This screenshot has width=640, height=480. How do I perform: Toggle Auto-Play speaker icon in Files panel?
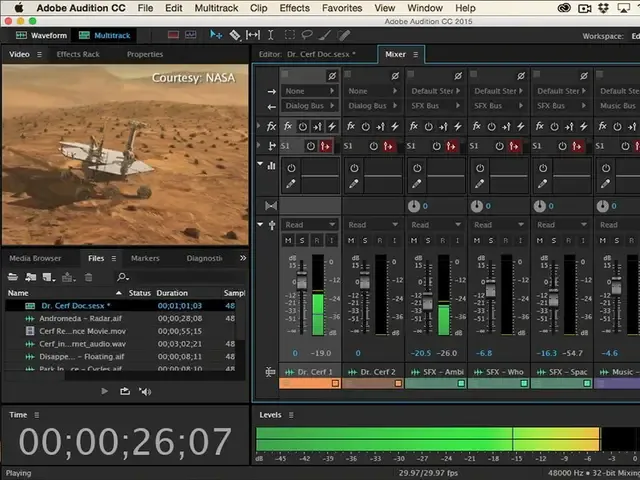click(x=145, y=391)
